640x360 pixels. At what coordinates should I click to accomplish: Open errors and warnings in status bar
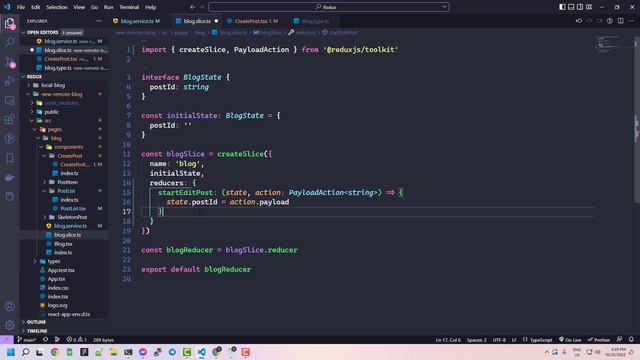tap(76, 340)
